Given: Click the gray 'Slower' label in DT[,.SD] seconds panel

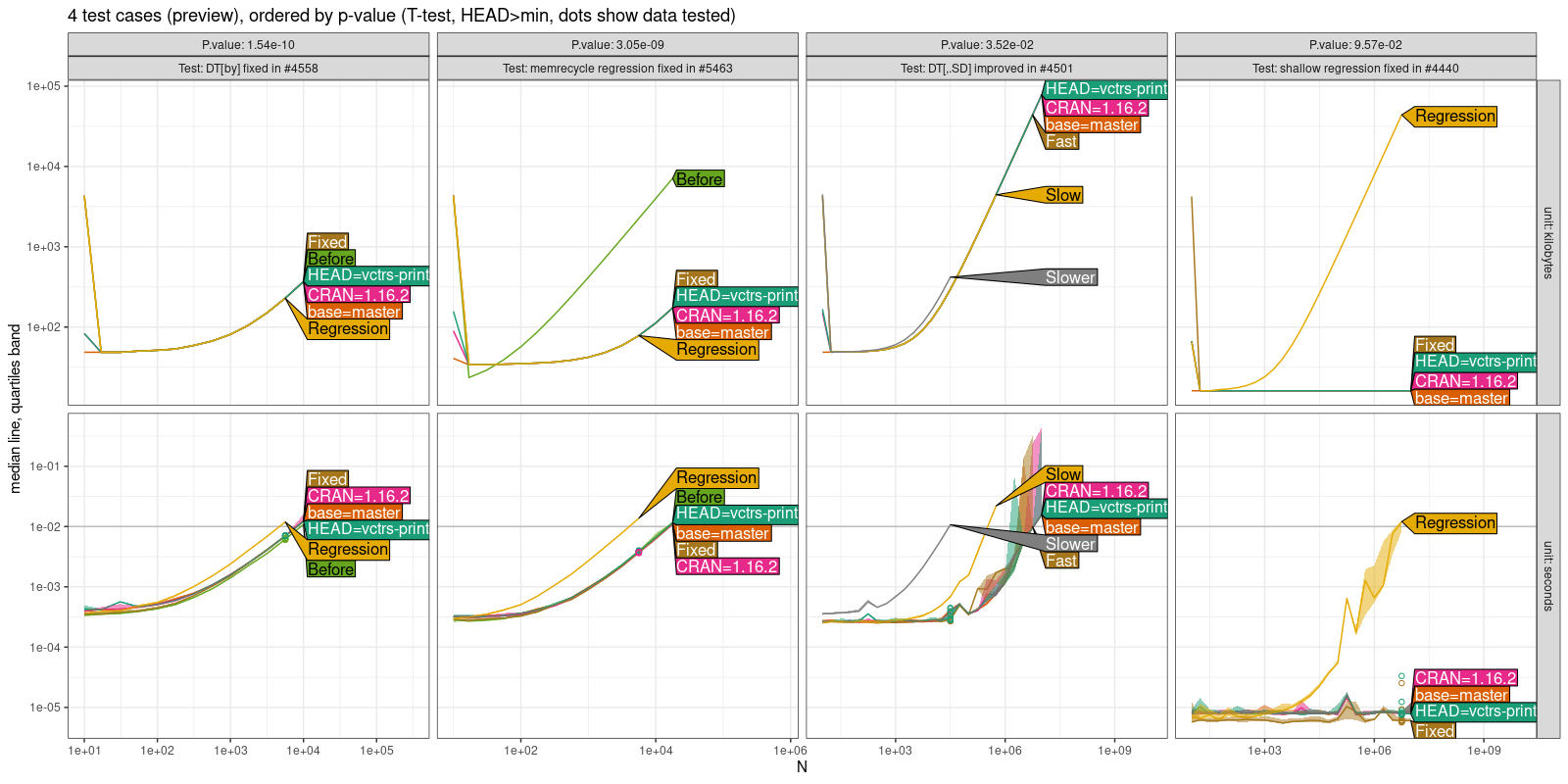Looking at the screenshot, I should point(1070,544).
